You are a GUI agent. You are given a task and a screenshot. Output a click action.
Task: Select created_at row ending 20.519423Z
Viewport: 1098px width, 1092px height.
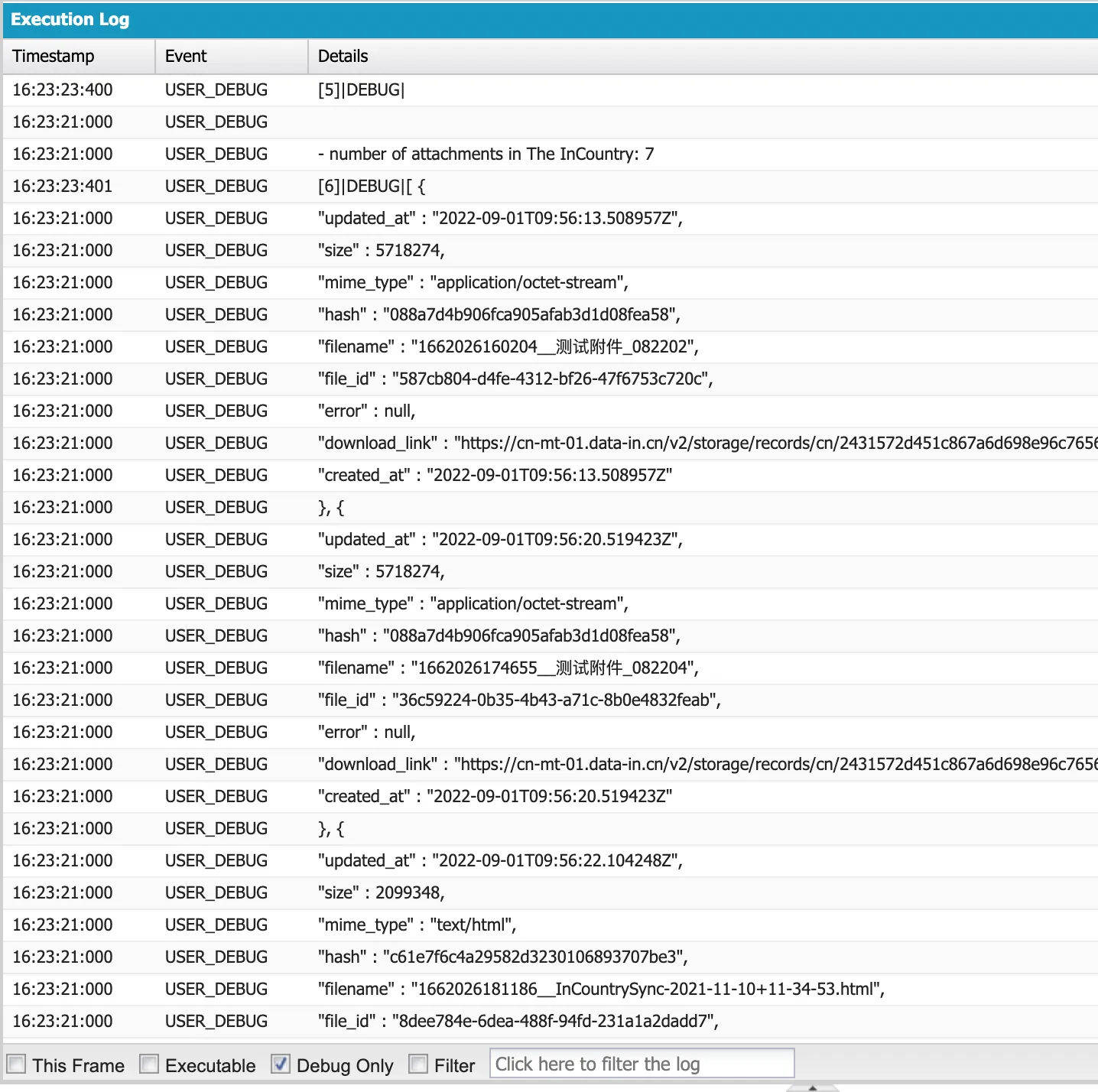(x=495, y=796)
